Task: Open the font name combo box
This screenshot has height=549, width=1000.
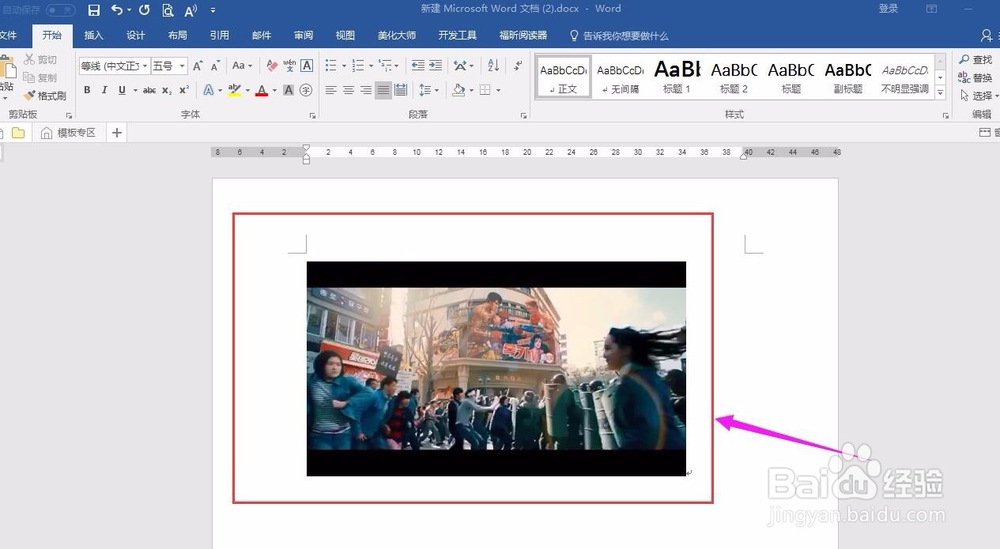Action: 114,66
